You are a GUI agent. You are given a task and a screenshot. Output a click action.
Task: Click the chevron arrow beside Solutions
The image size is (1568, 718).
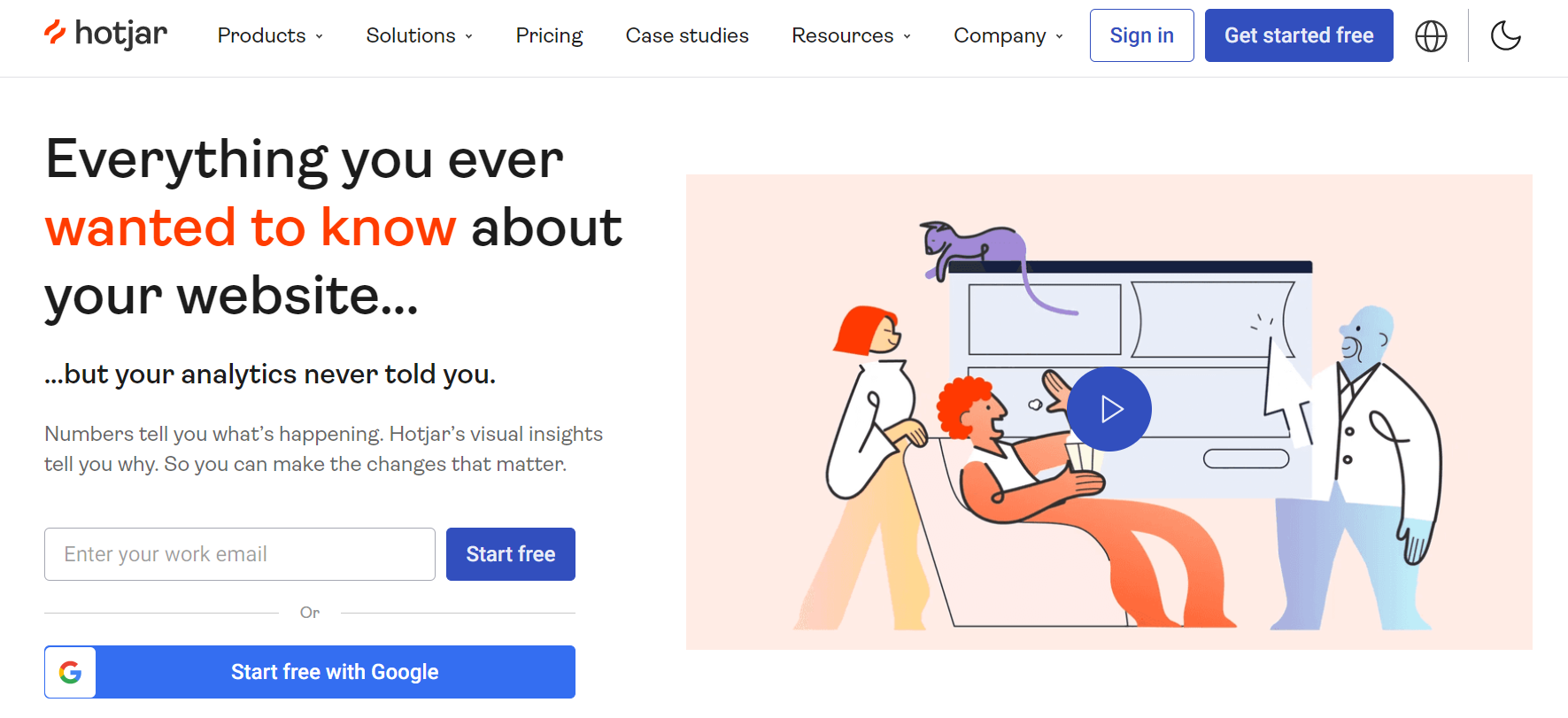(x=469, y=36)
